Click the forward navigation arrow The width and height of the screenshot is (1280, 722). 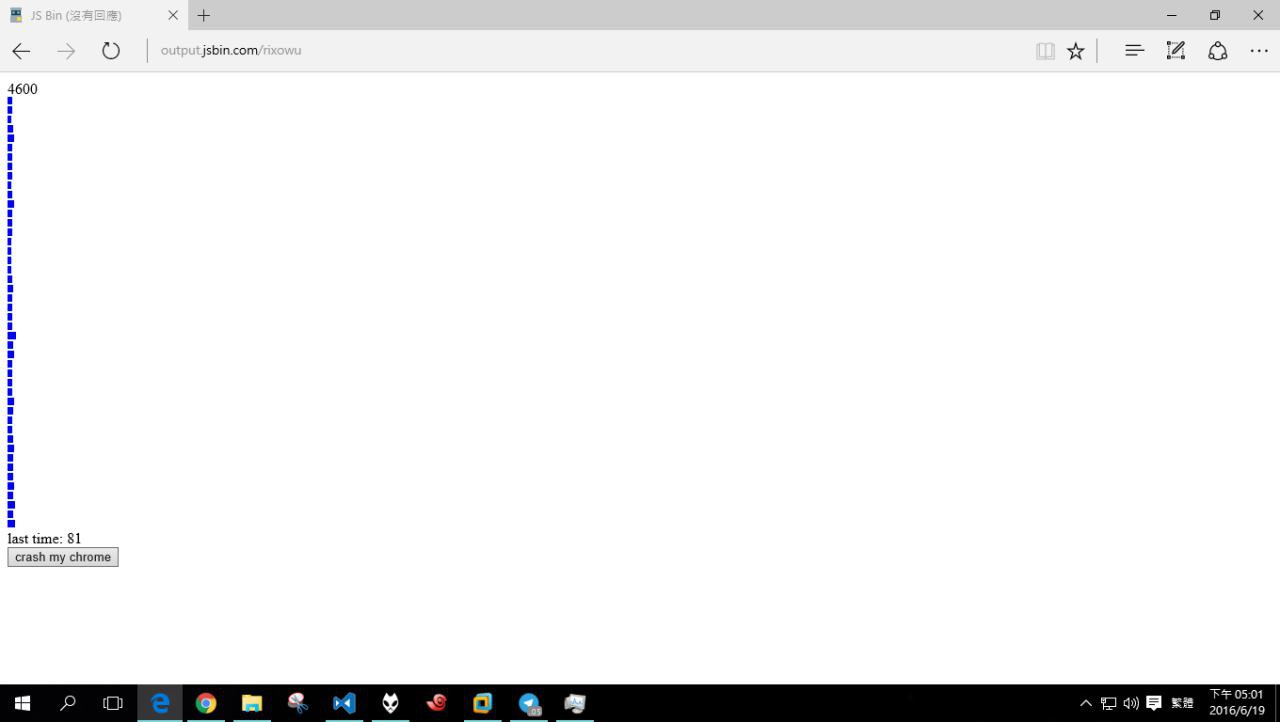coord(66,51)
